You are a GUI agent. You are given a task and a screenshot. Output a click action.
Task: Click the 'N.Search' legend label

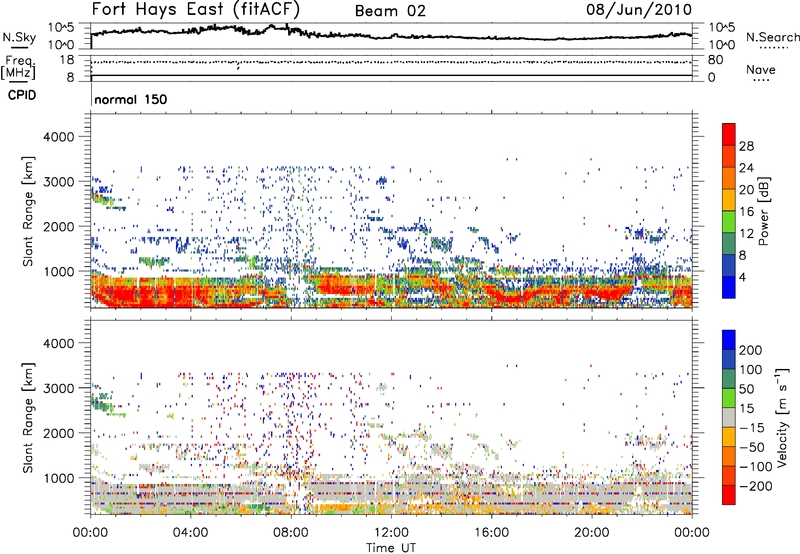[772, 37]
